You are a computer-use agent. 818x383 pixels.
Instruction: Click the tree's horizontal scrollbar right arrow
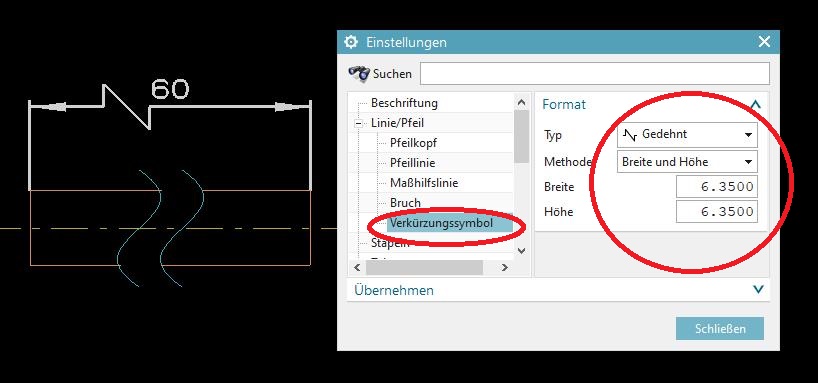tap(504, 268)
